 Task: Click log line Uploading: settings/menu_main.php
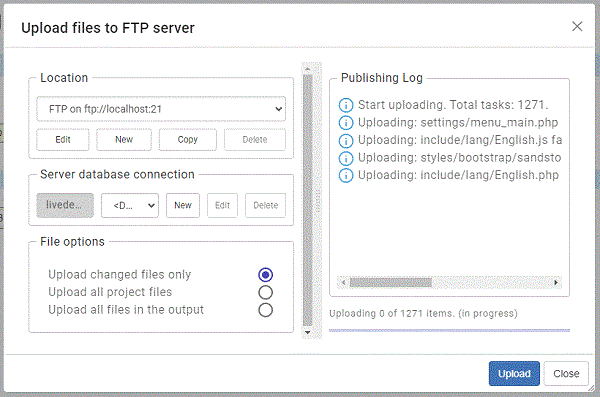point(458,123)
